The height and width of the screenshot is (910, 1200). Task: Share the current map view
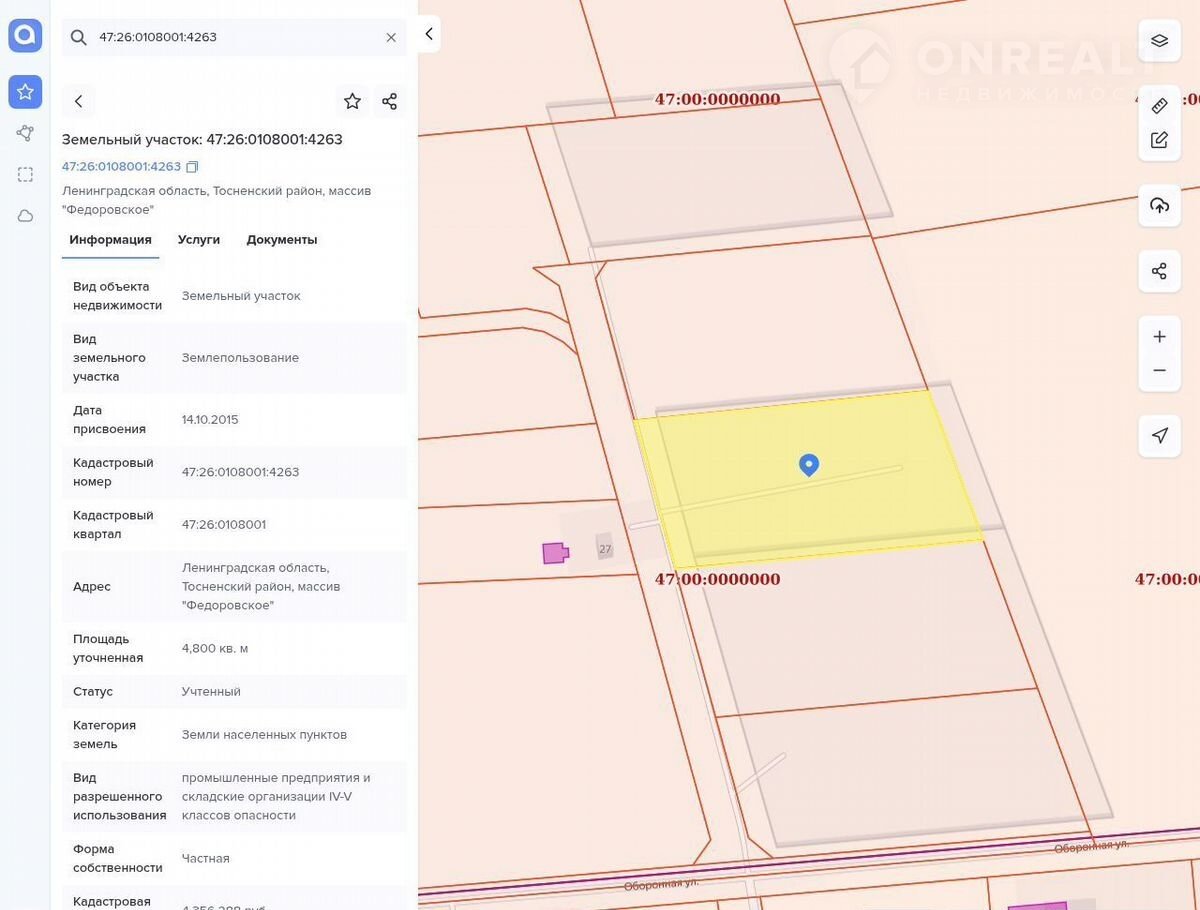coord(1159,271)
